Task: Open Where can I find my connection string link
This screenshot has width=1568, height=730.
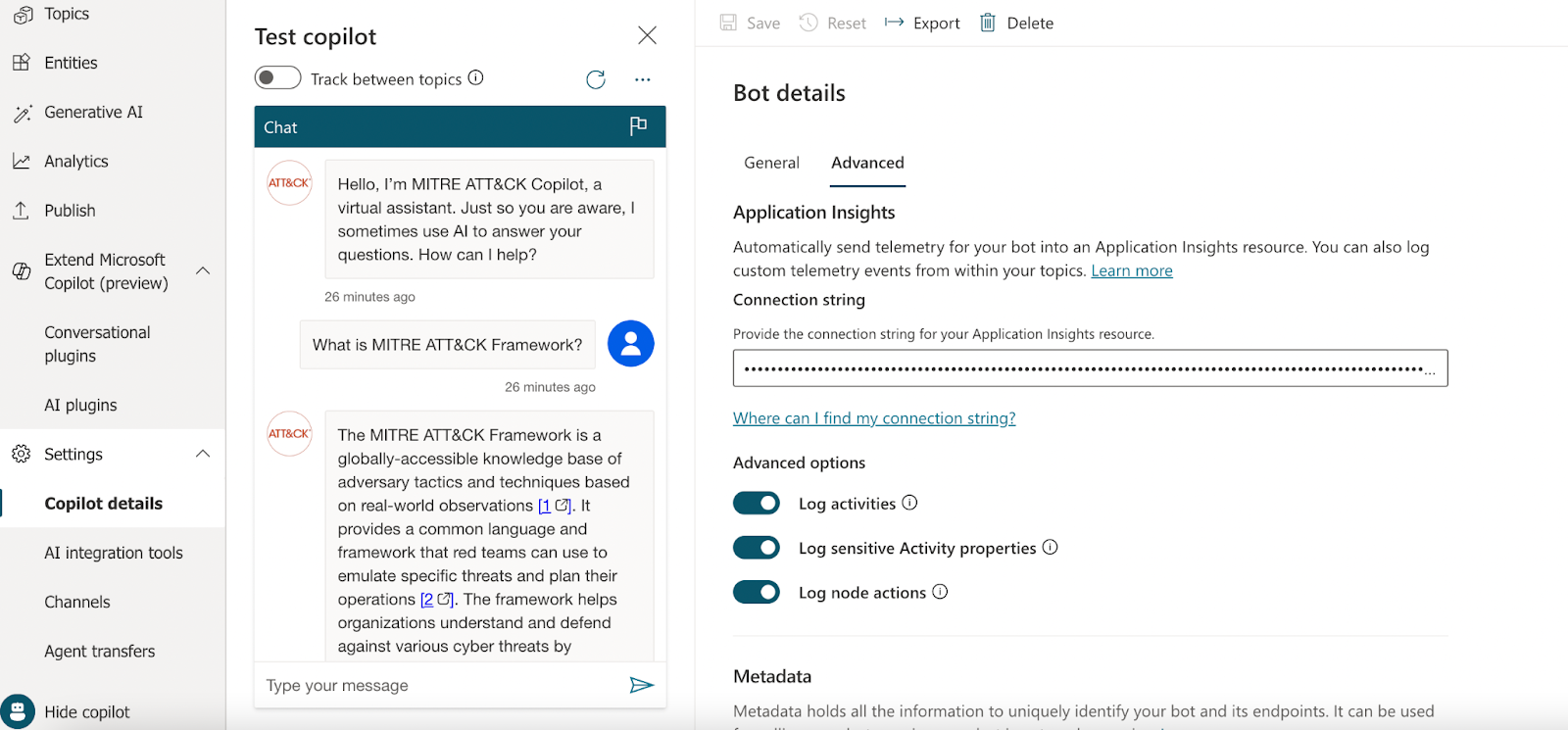Action: point(874,418)
